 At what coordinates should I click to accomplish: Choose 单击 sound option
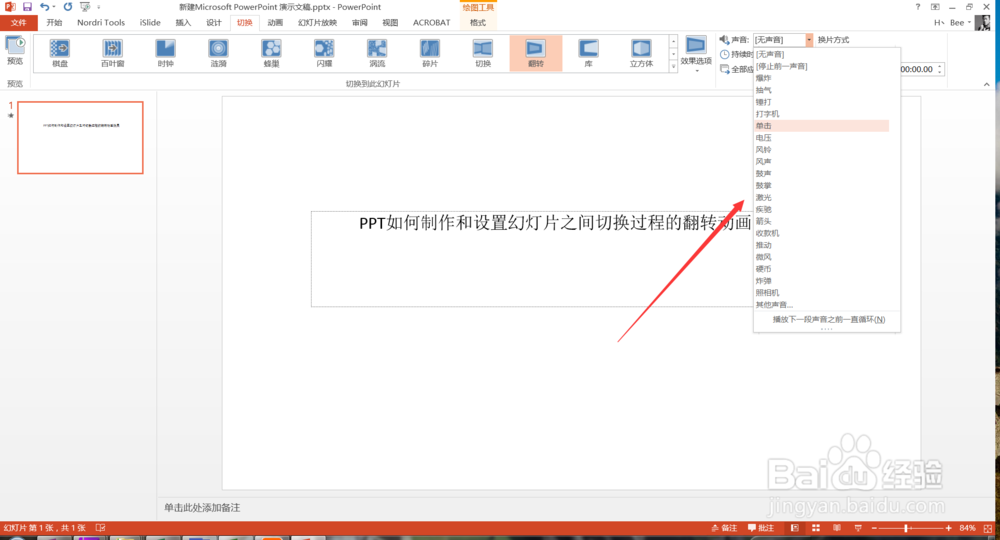[822, 126]
